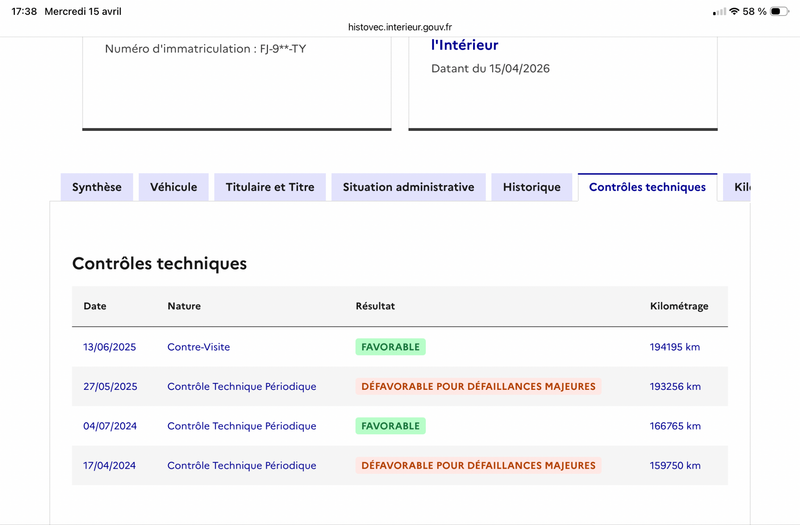Go to the Historique tab

532,187
